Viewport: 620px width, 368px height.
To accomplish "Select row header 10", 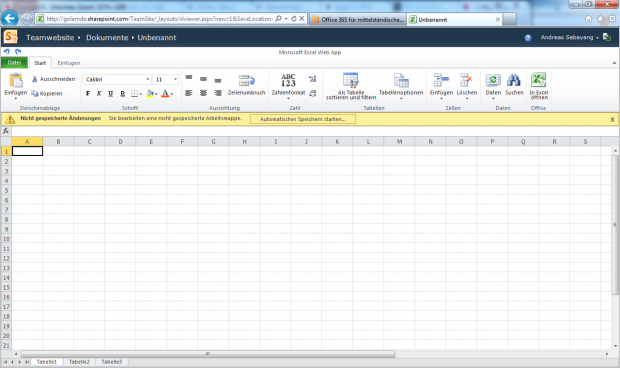I will [6, 239].
